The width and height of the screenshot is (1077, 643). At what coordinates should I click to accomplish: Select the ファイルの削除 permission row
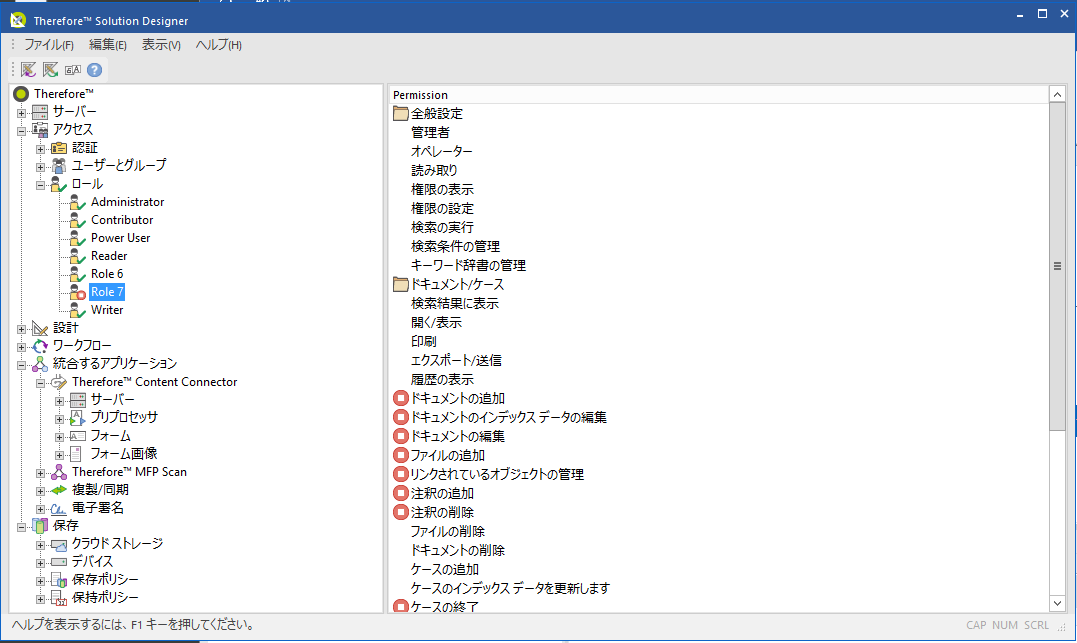click(x=448, y=531)
